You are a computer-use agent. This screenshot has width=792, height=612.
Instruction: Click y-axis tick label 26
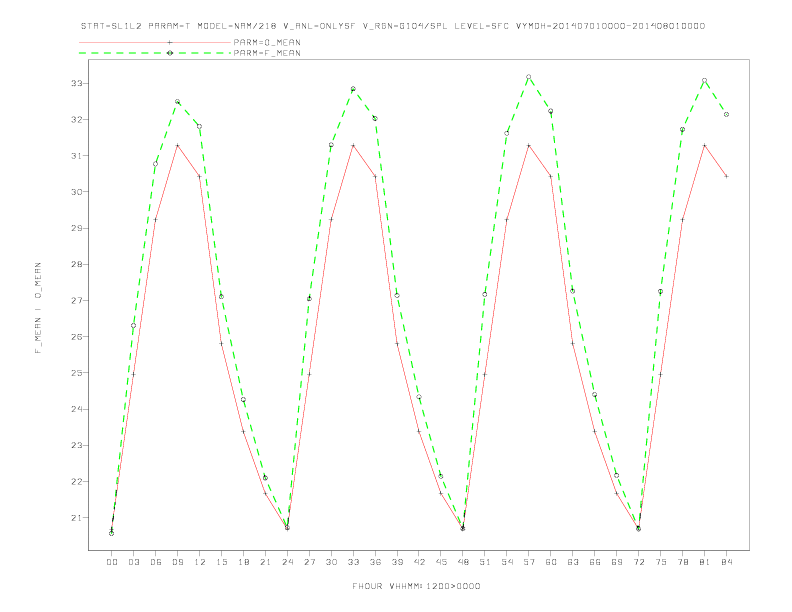[x=77, y=337]
